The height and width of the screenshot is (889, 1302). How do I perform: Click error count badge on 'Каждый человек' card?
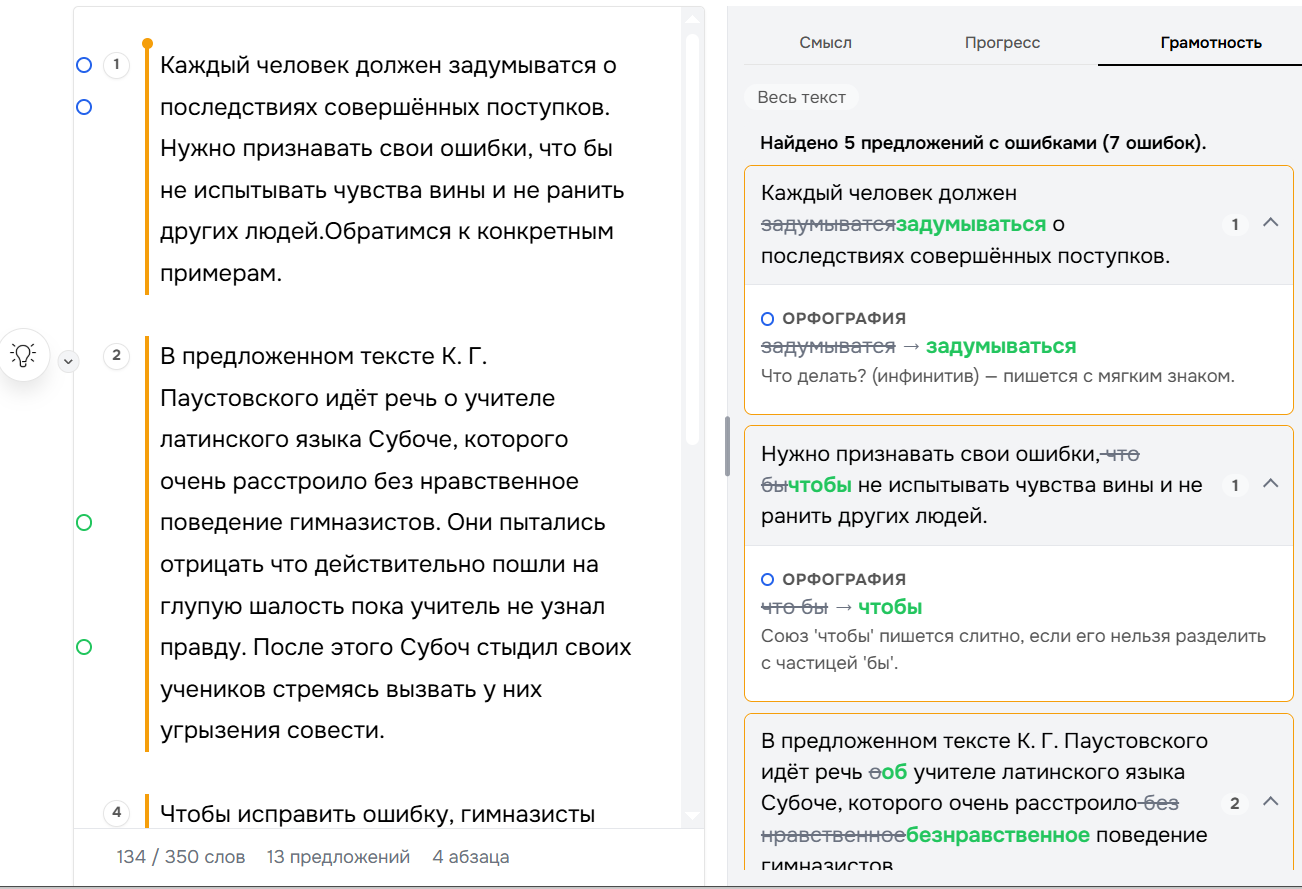[1235, 224]
